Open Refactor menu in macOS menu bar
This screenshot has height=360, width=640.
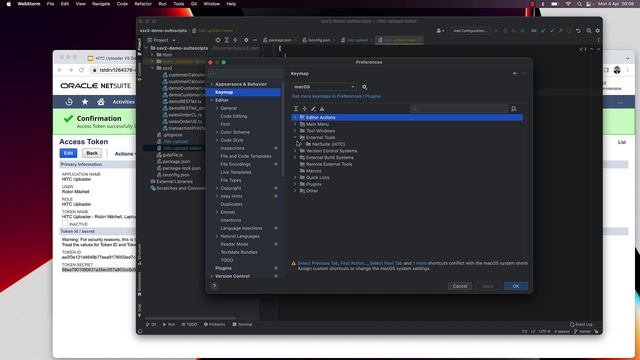(143, 4)
